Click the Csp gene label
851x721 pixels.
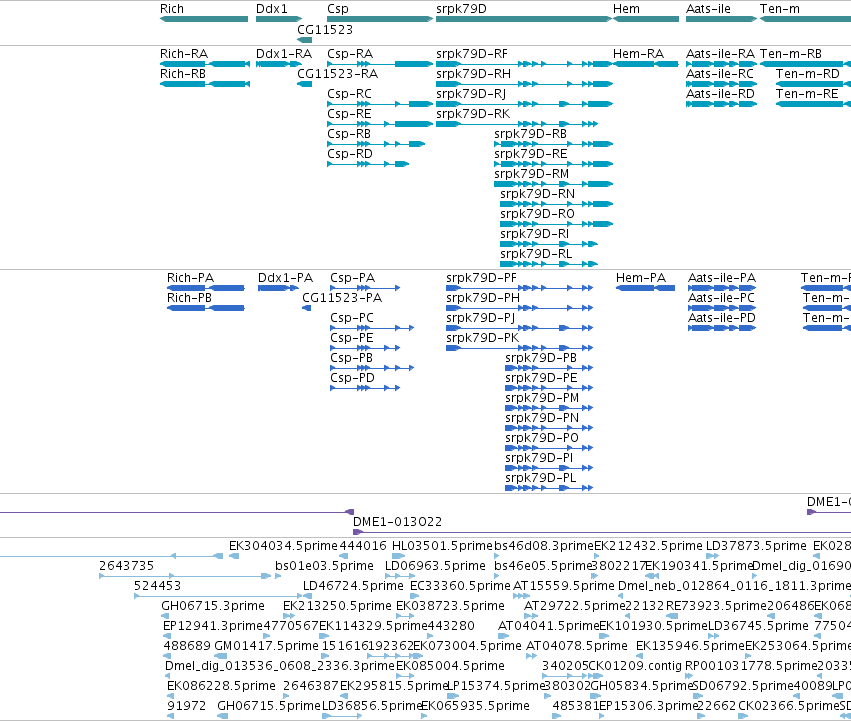[338, 9]
